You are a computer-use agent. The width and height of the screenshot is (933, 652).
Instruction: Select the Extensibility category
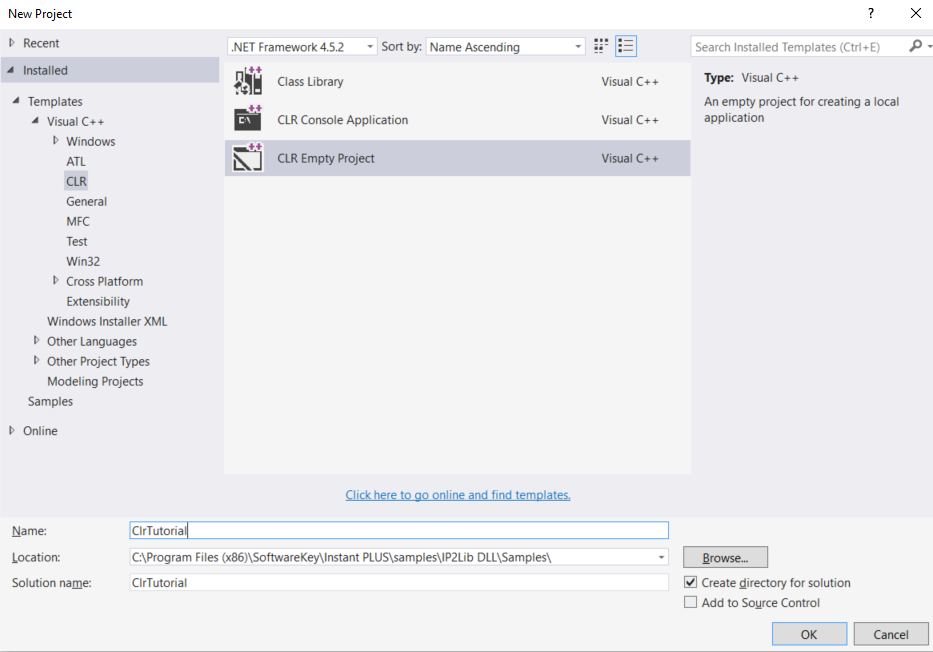point(98,302)
